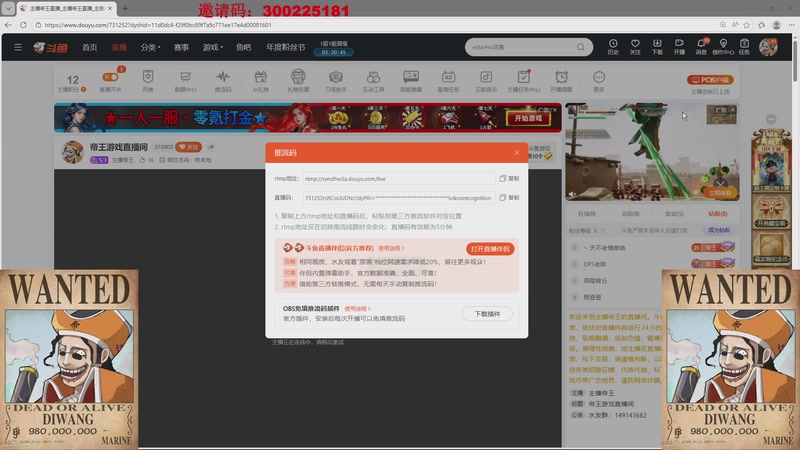This screenshot has height=450, width=800.
Task: Open the tab list chevron in browser
Action: (x=8, y=8)
